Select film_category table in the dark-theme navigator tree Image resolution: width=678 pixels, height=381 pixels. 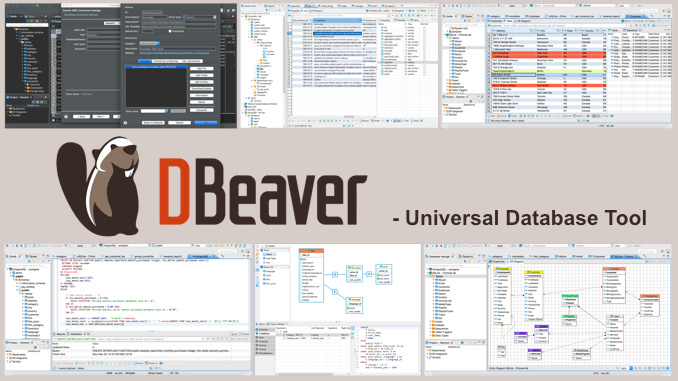tap(33, 71)
